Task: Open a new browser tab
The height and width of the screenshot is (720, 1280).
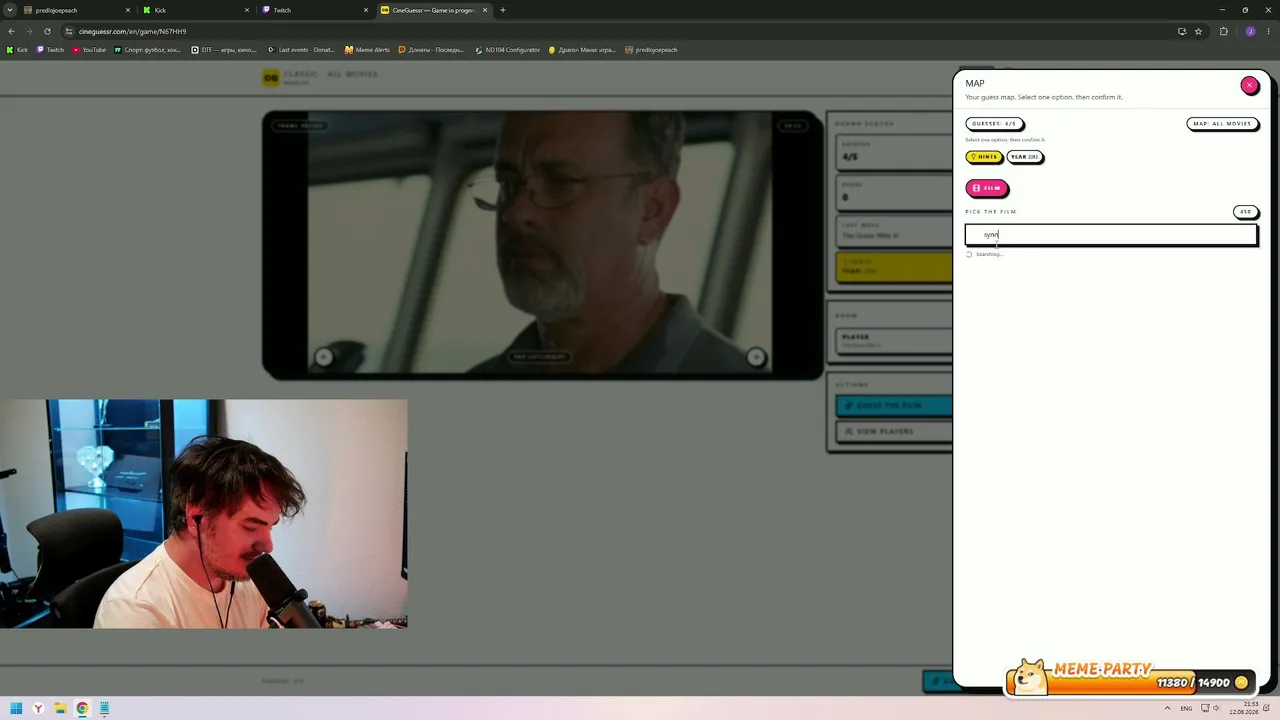Action: [503, 10]
